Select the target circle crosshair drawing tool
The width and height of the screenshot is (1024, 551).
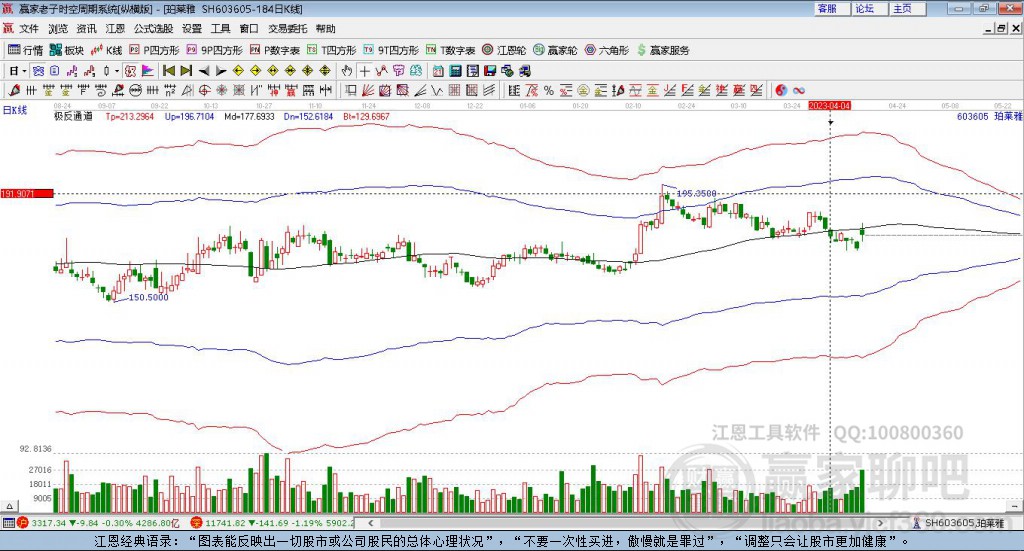point(204,91)
